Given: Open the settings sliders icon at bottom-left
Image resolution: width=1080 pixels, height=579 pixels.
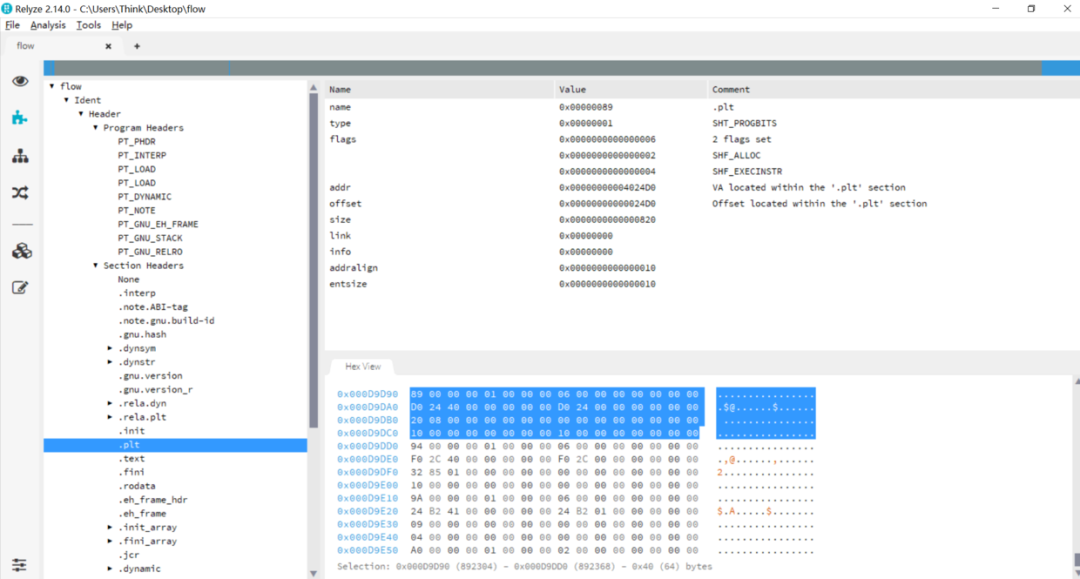Looking at the screenshot, I should 20,565.
